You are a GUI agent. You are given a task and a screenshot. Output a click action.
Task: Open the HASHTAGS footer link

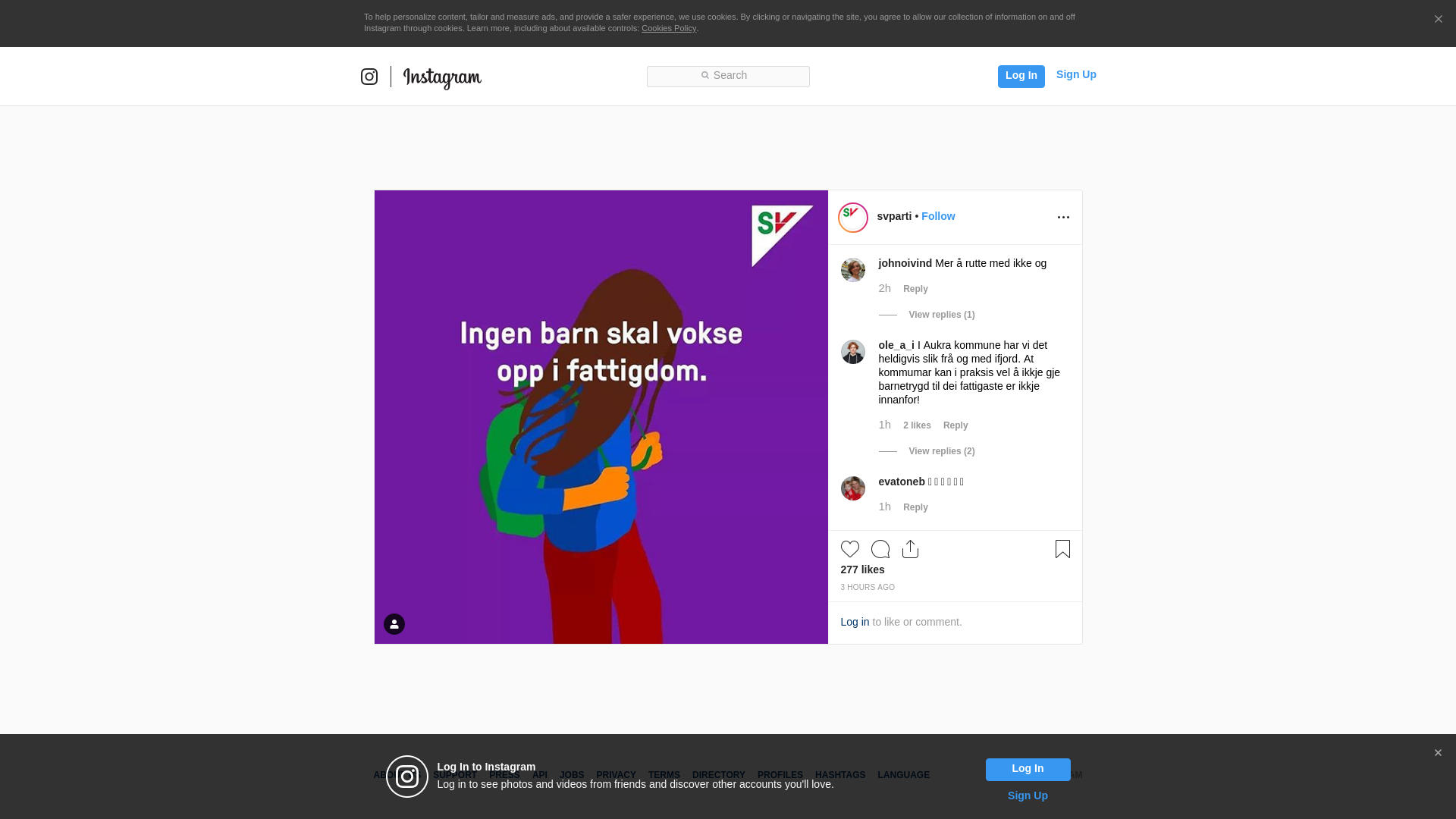click(x=840, y=775)
